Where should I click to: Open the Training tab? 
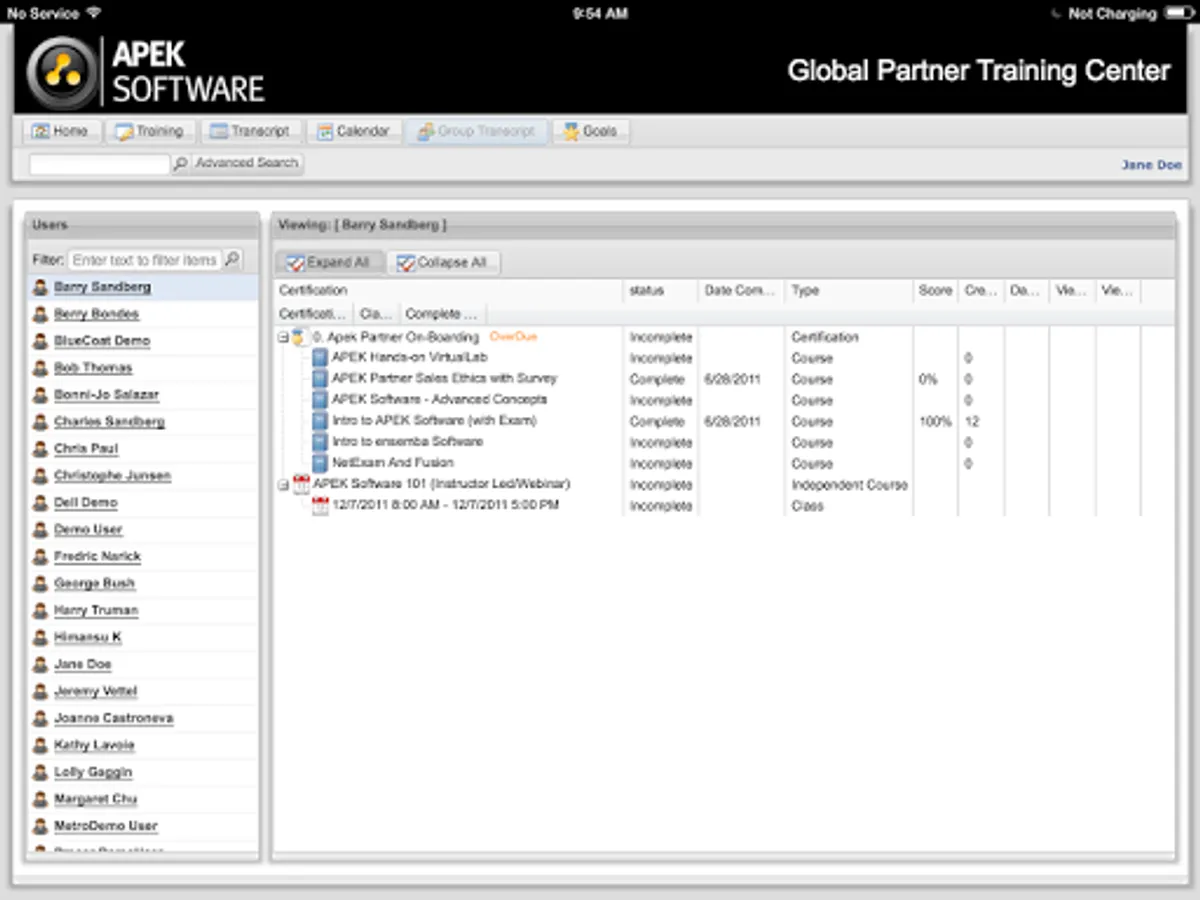[149, 131]
